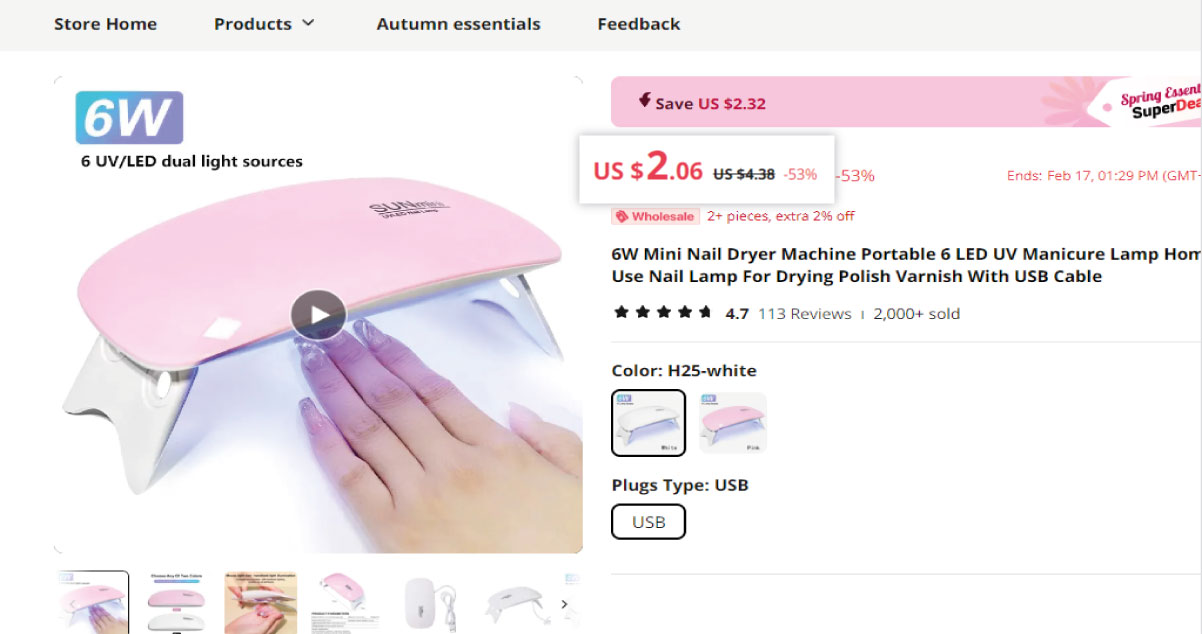View the white lamp with USB cable thumbnail
This screenshot has width=1202, height=634.
point(432,603)
